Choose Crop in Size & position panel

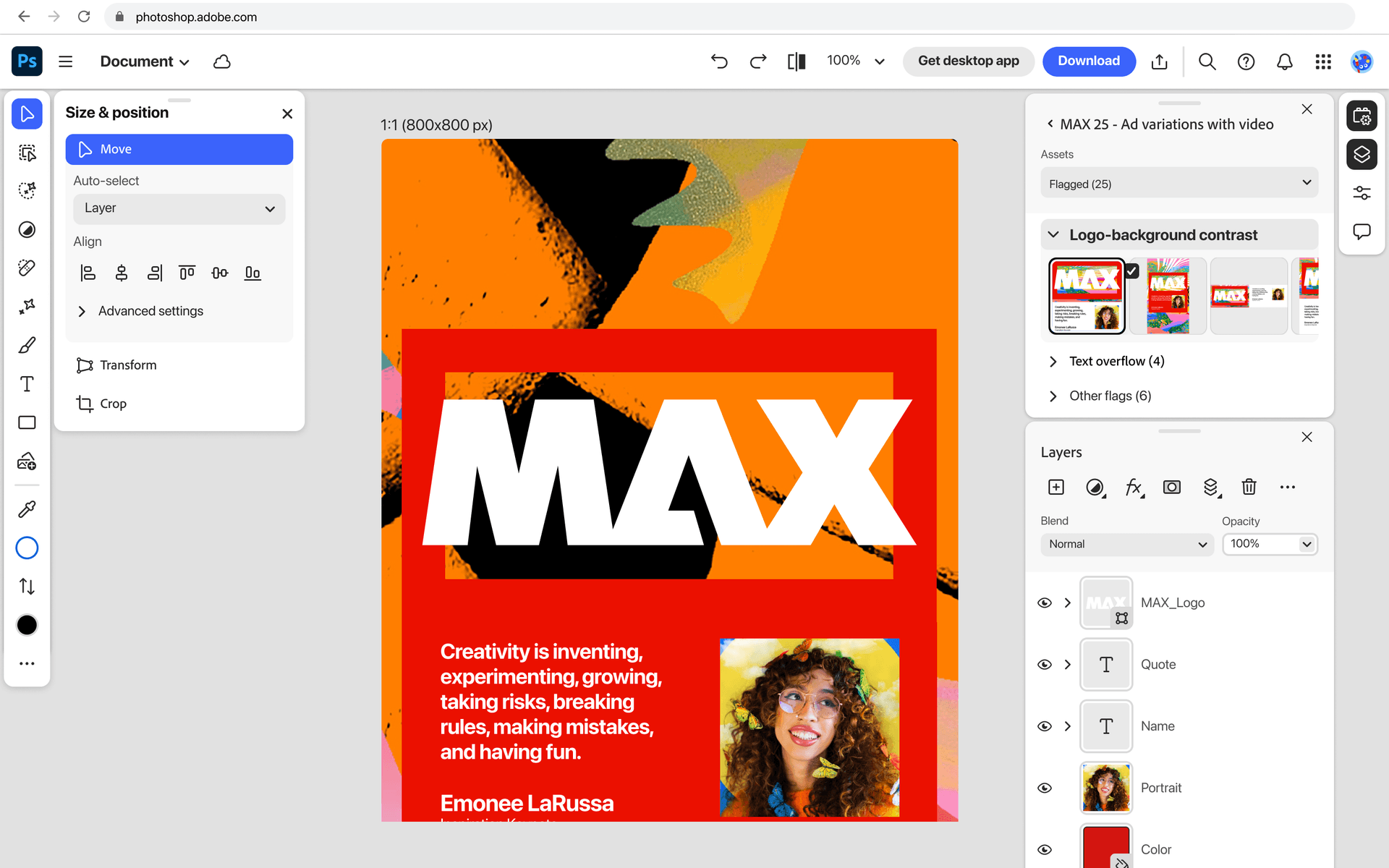tap(101, 404)
